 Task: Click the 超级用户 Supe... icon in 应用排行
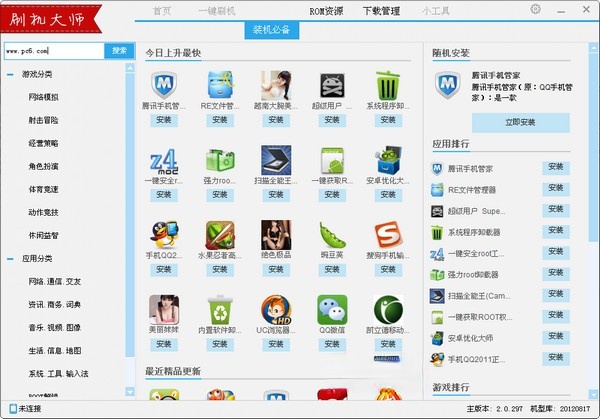click(437, 211)
